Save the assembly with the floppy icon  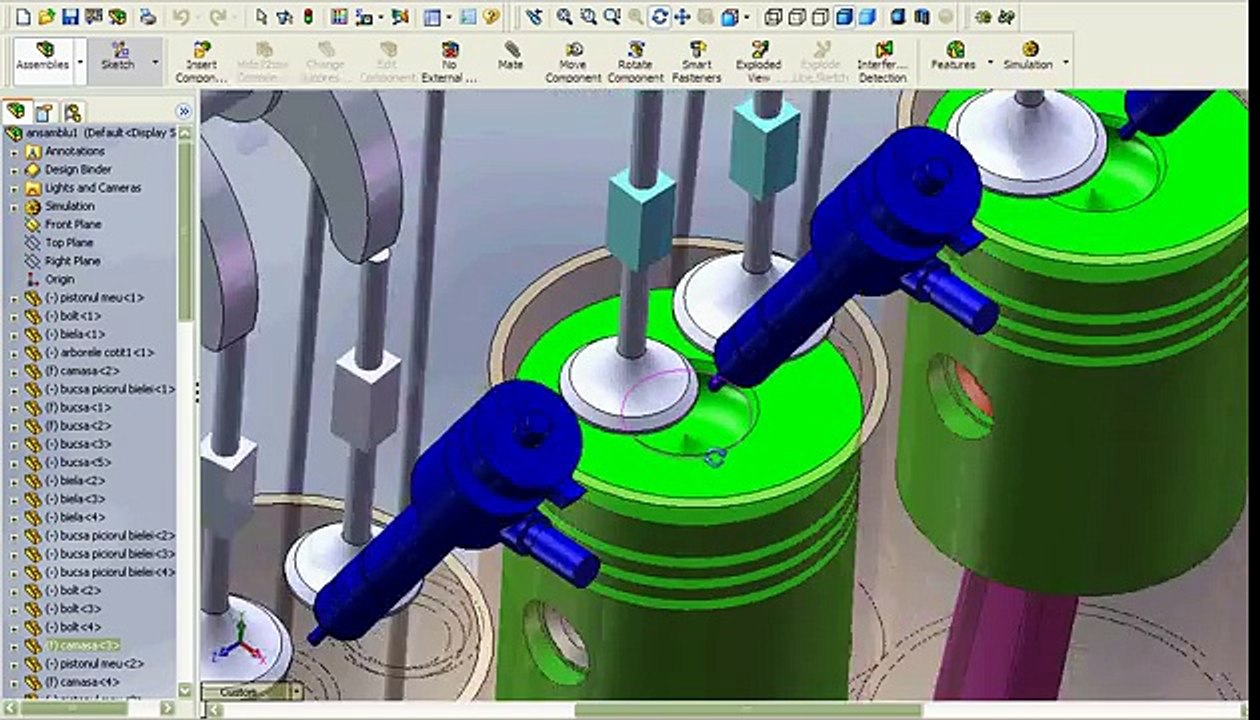(x=69, y=17)
